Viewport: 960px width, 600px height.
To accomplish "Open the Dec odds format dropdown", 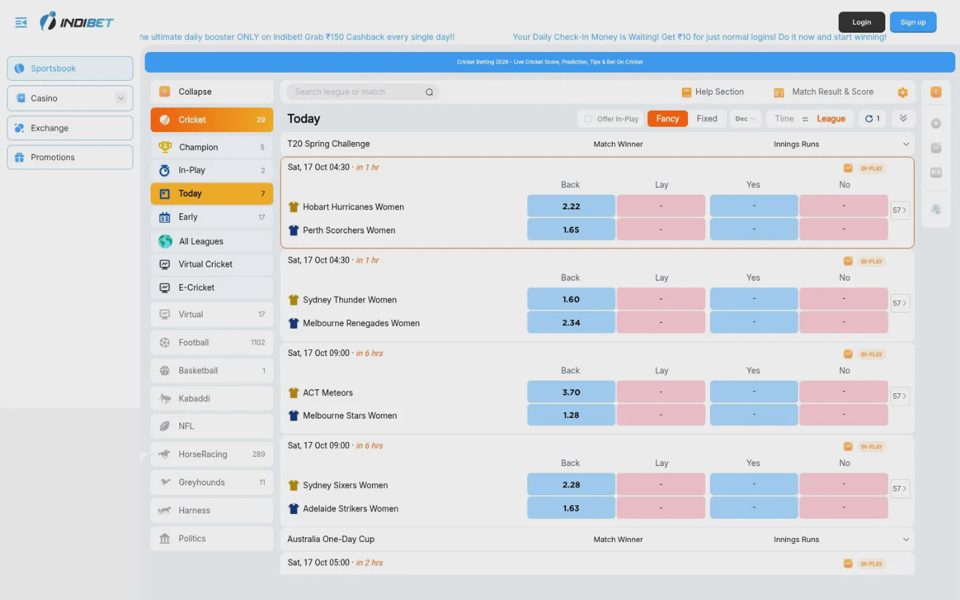I will 745,119.
